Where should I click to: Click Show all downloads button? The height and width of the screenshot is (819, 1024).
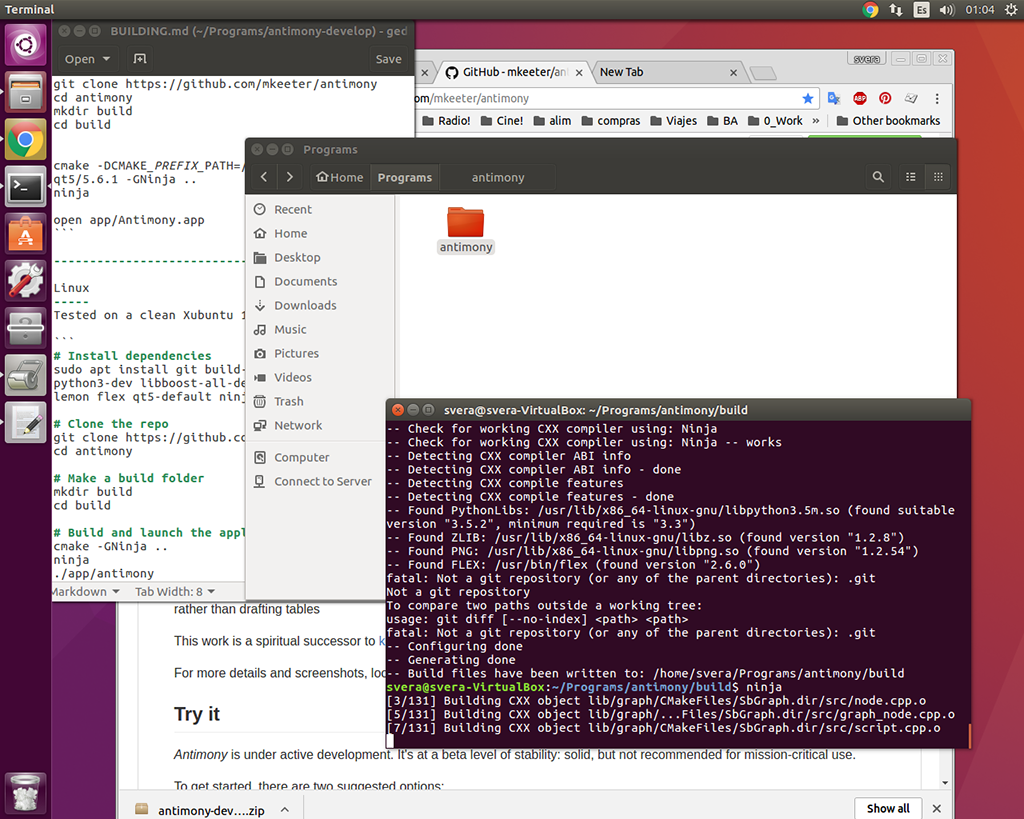point(888,809)
